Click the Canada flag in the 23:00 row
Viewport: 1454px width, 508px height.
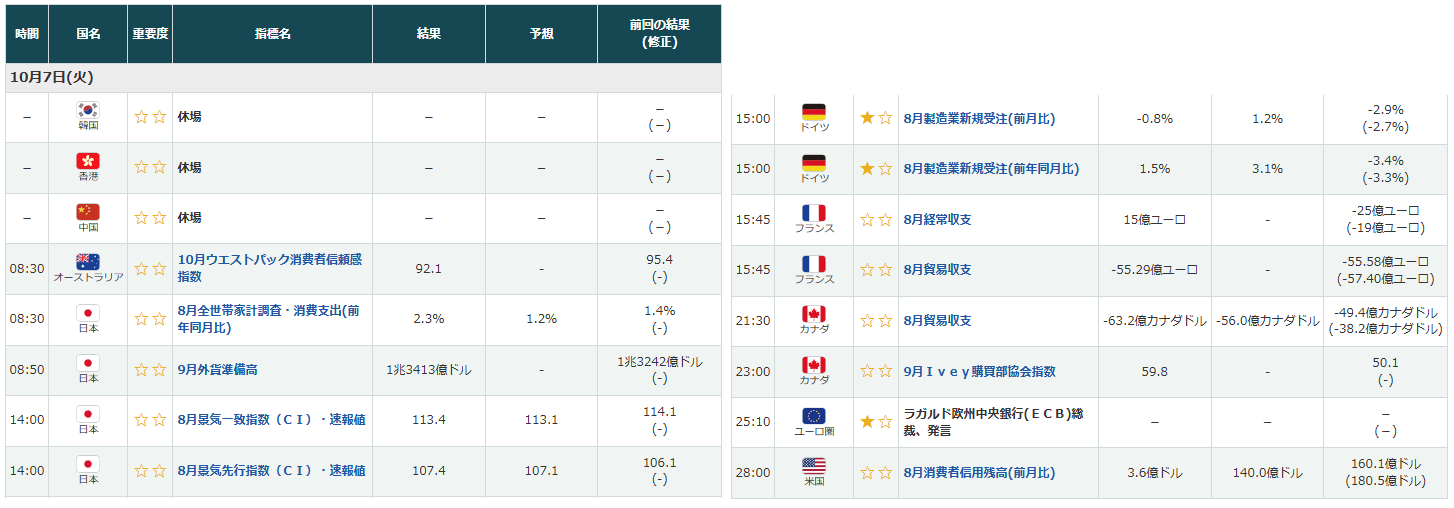click(814, 365)
